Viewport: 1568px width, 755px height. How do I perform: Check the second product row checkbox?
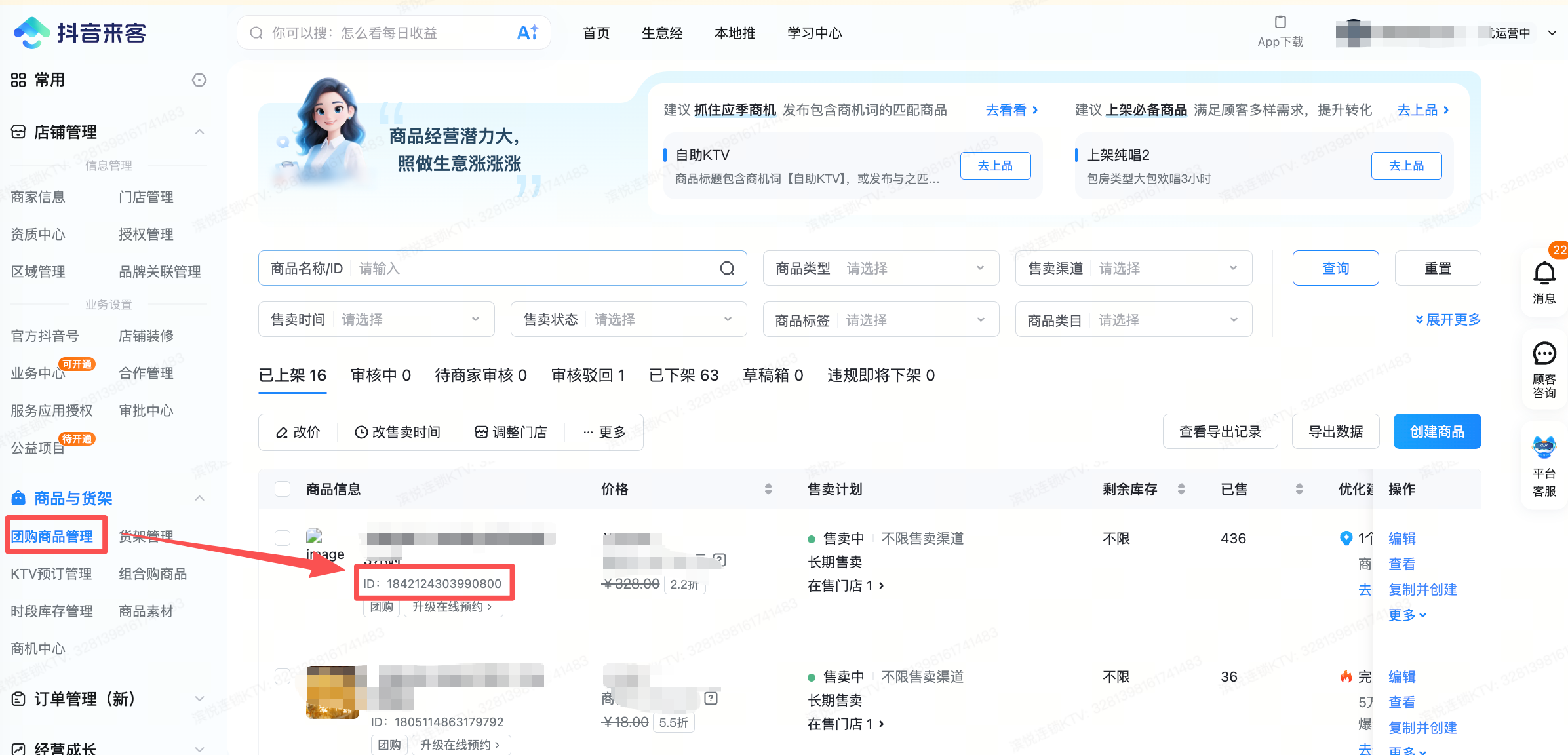[x=283, y=676]
